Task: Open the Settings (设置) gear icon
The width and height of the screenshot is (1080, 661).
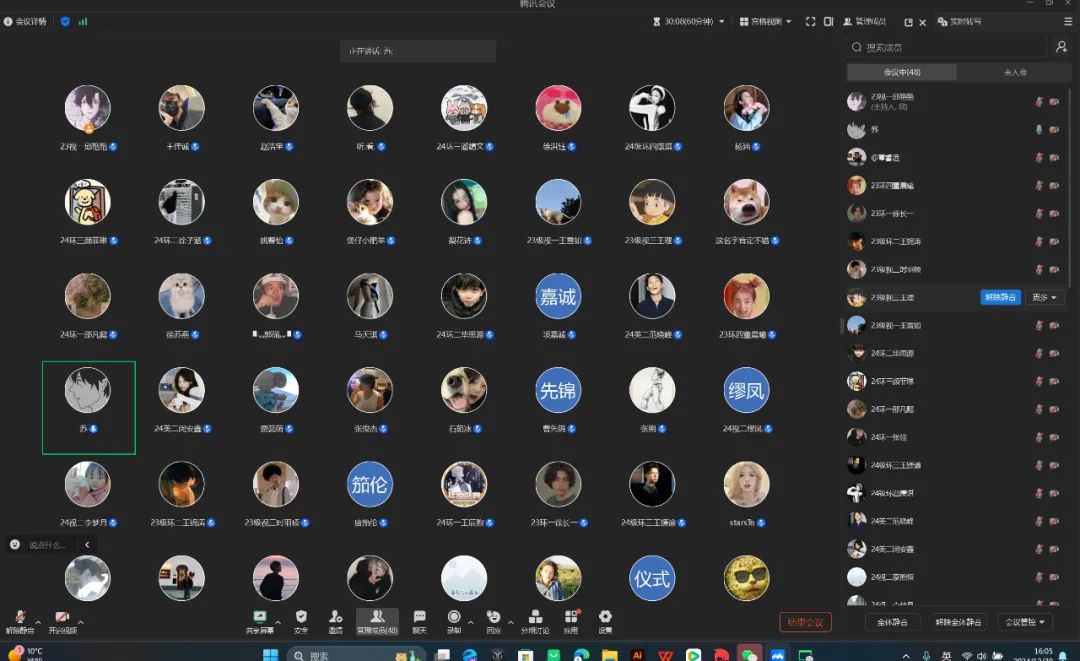Action: (x=605, y=618)
